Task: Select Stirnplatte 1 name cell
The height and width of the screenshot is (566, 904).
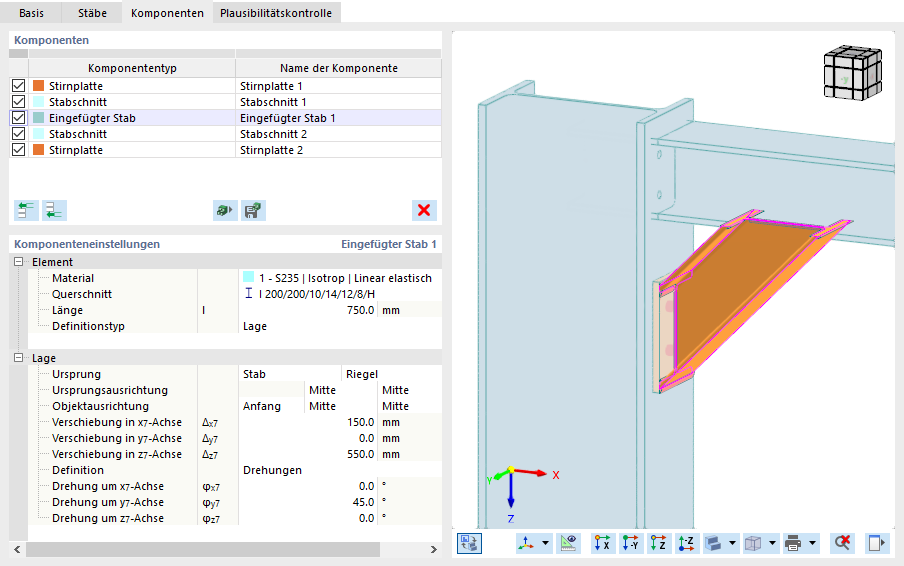Action: 338,86
